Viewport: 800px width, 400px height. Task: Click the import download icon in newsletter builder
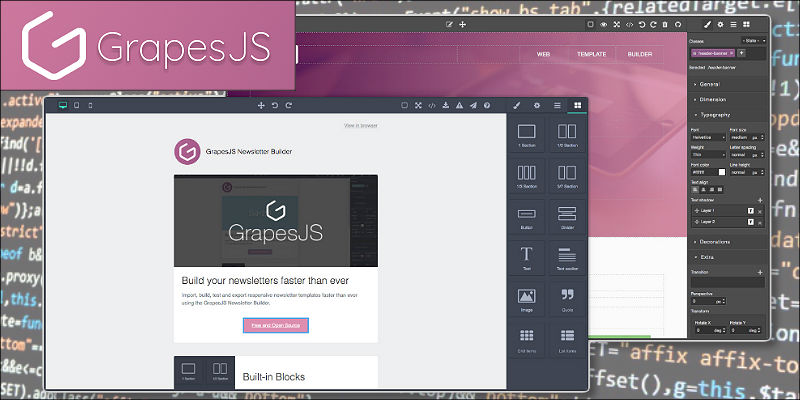446,105
